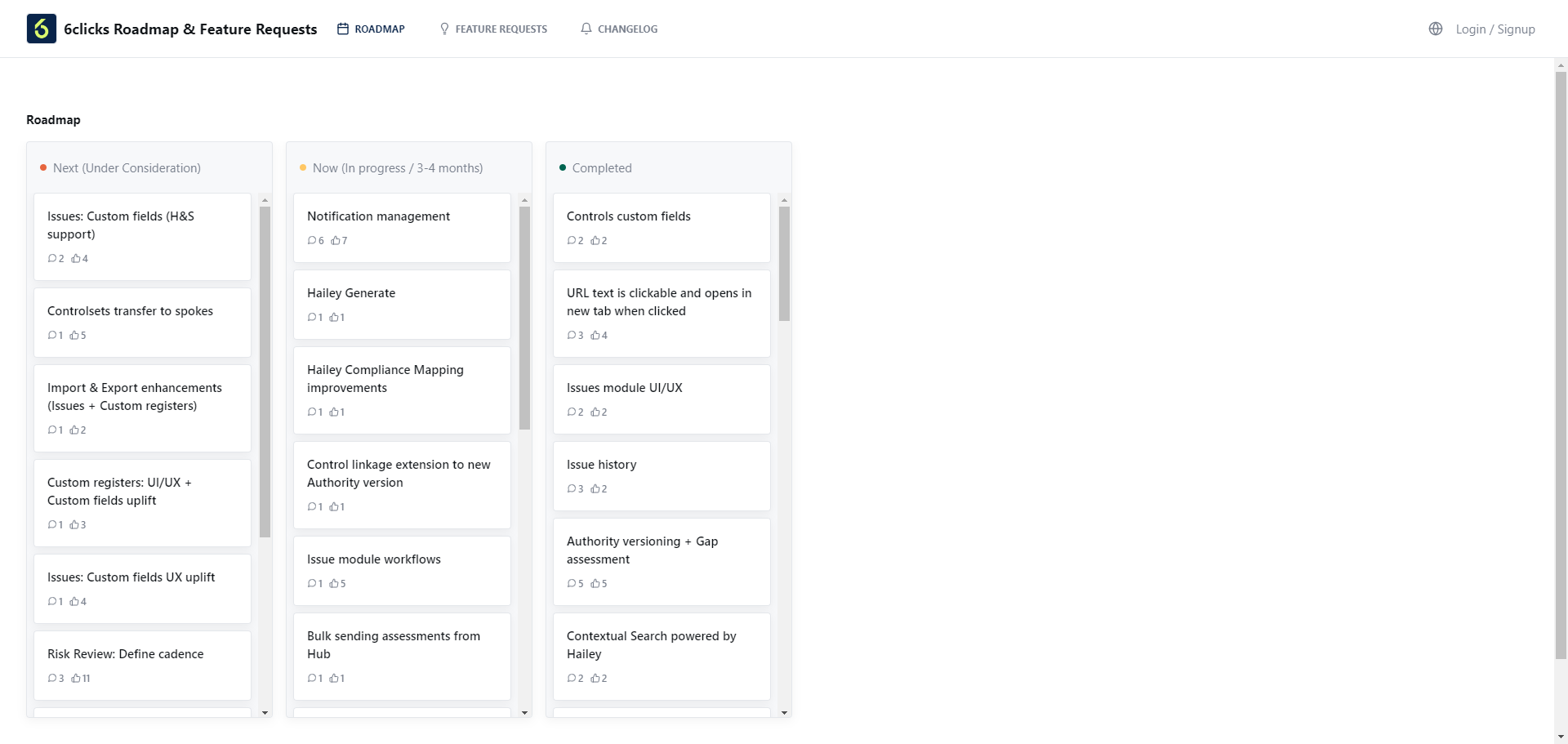Image resolution: width=1568 pixels, height=744 pixels.
Task: Click the red status dot for Next column
Action: [x=43, y=167]
